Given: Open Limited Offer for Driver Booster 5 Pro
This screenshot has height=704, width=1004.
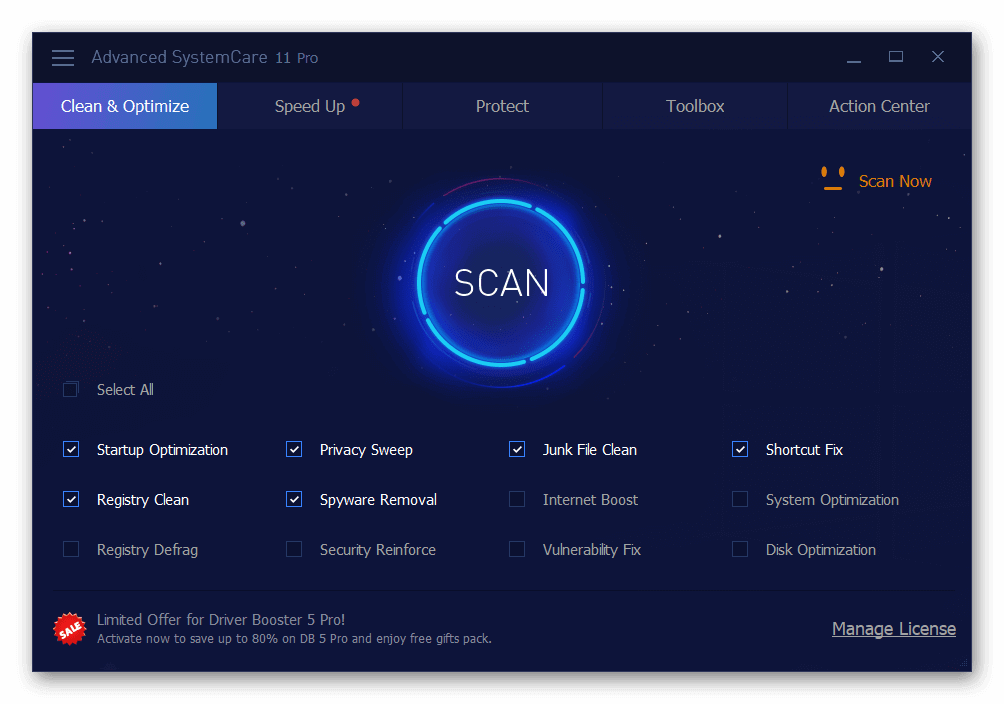Looking at the screenshot, I should [221, 619].
